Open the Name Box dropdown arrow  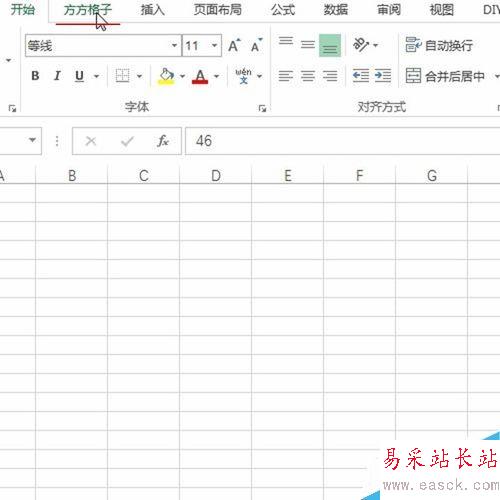(x=32, y=140)
